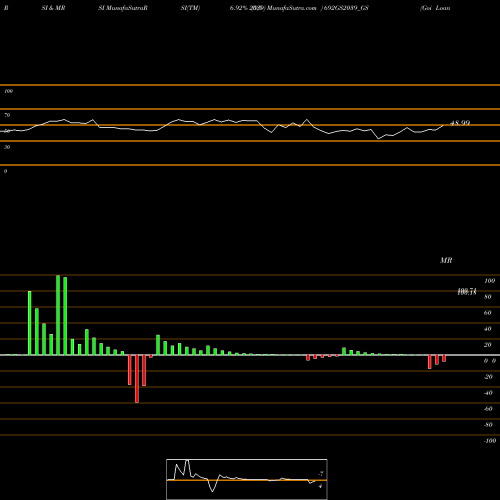Click the -100 axis label on MR chart
Screen dimensions: 500x500
490,441
